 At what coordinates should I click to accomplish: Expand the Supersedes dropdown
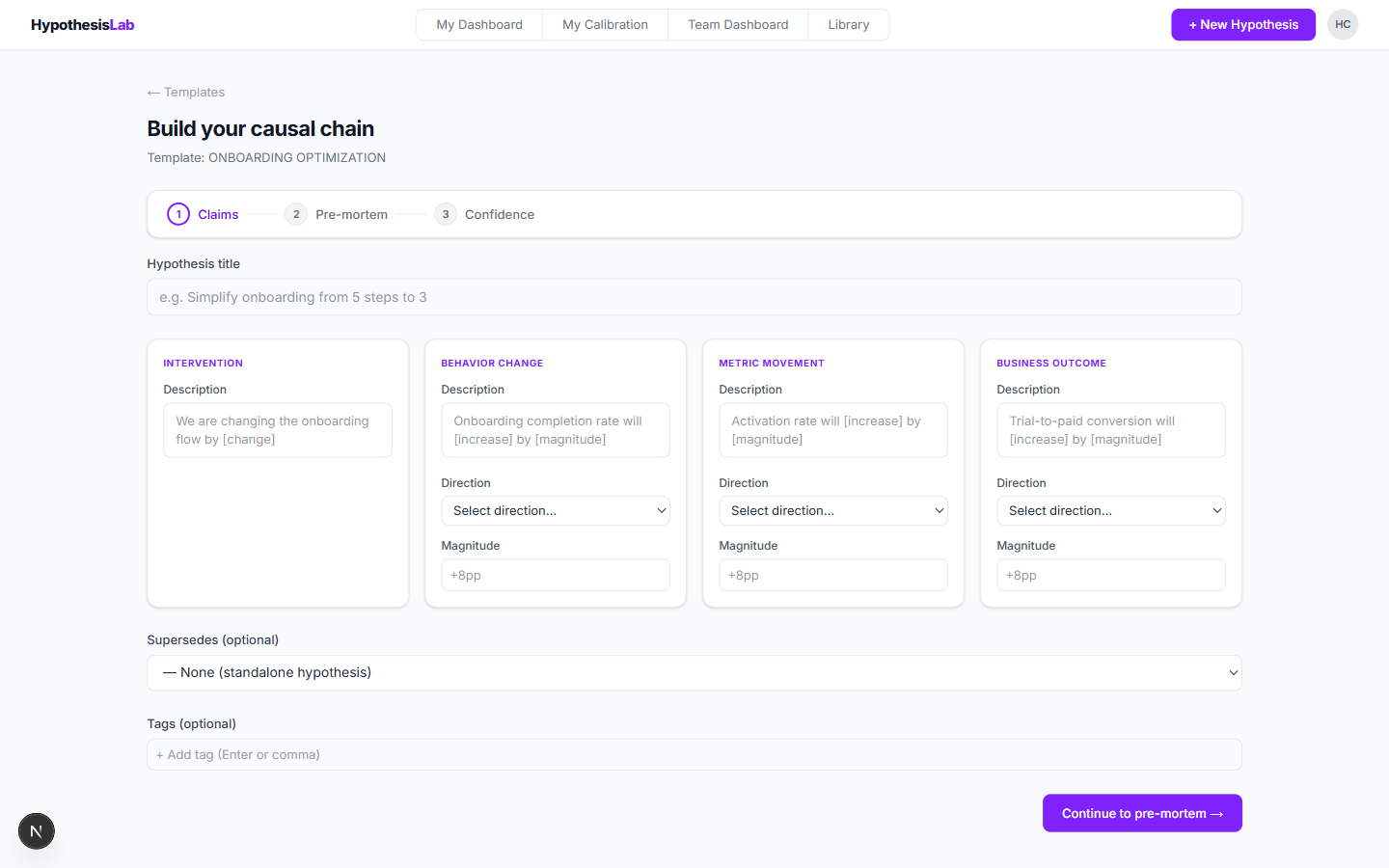pos(694,673)
